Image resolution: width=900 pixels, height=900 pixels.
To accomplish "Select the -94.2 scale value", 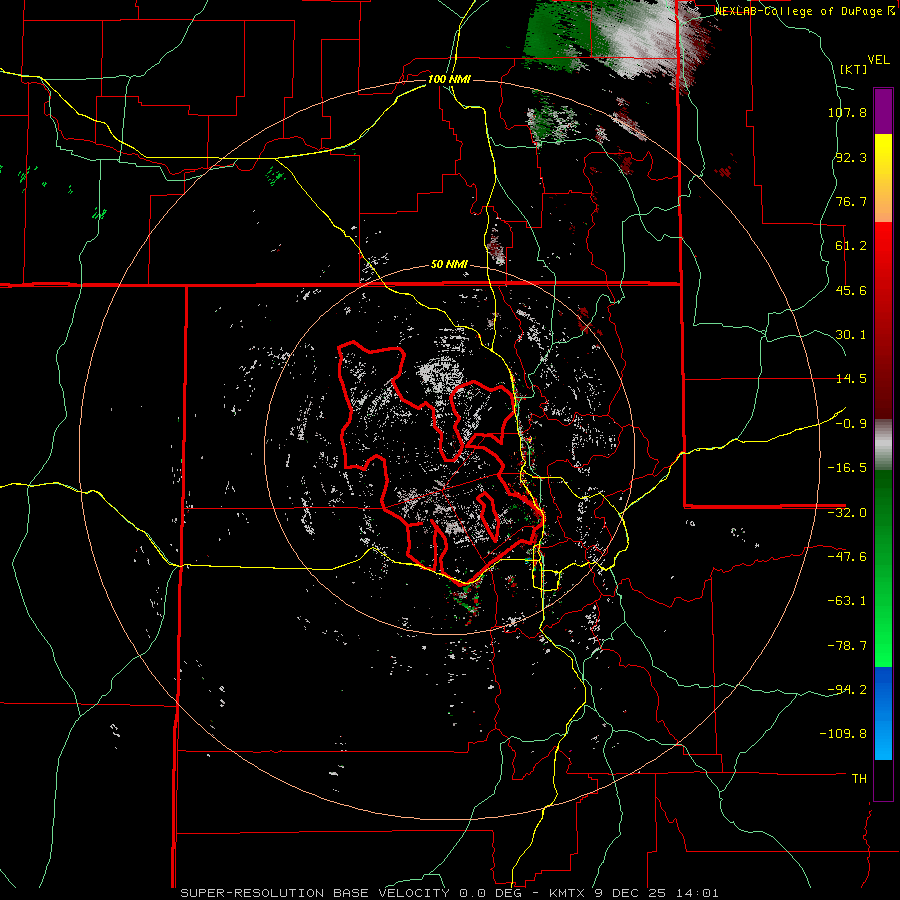I will [847, 689].
